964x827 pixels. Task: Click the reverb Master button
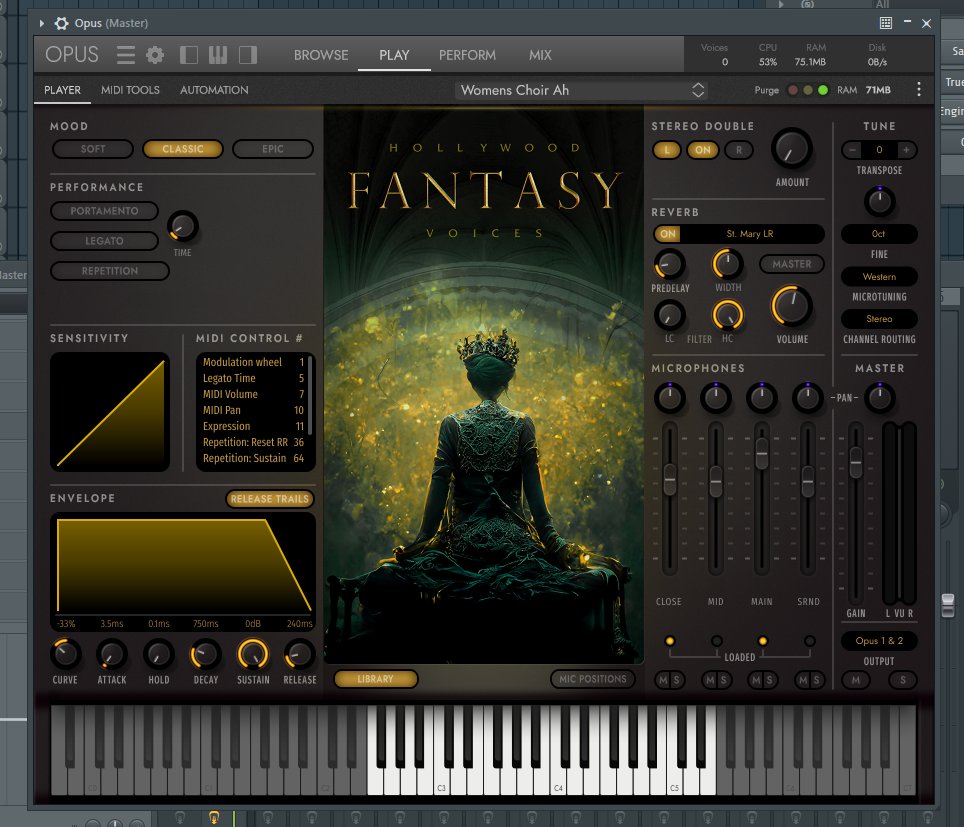point(792,264)
